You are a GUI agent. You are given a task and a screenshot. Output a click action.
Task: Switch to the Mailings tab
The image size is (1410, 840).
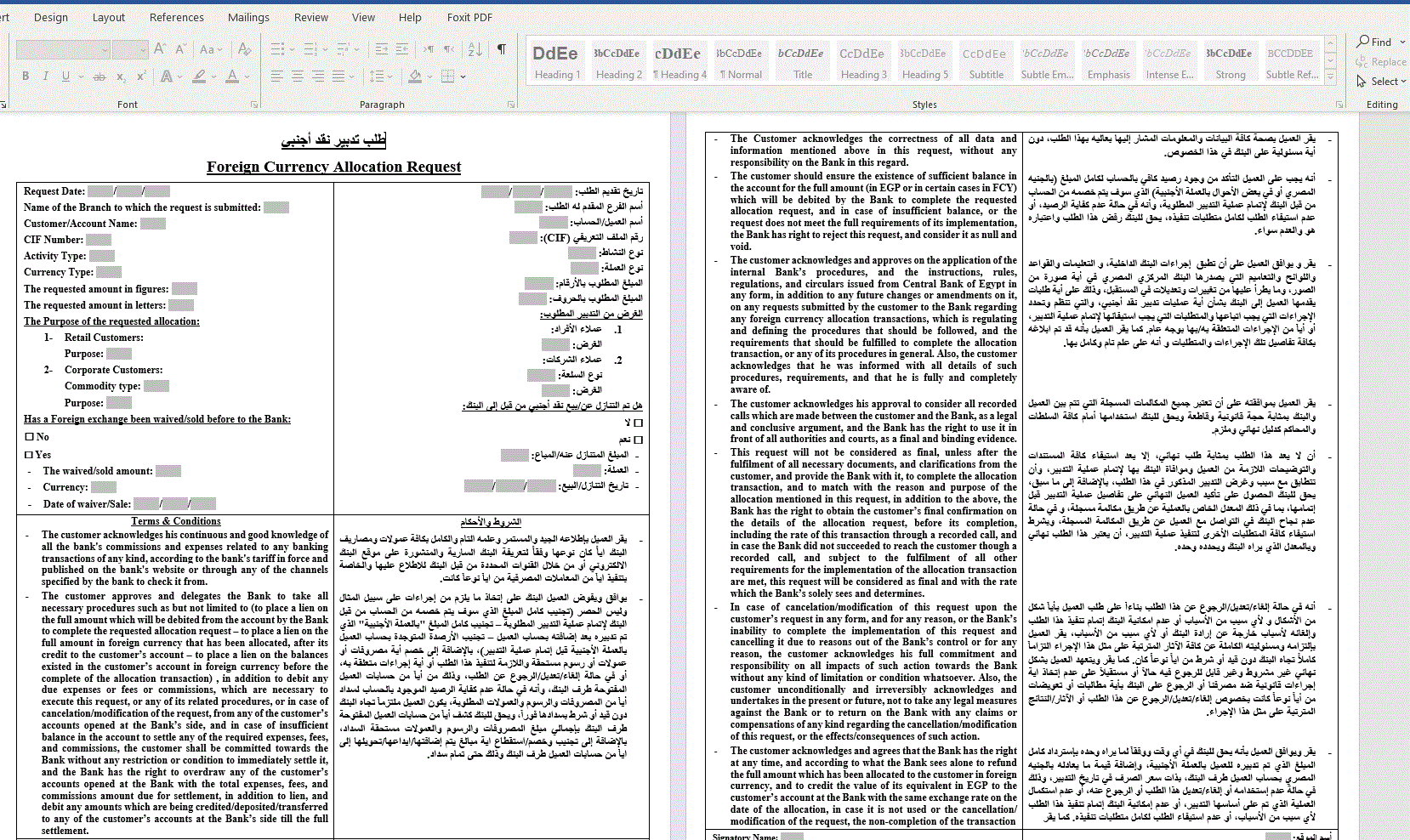click(248, 17)
